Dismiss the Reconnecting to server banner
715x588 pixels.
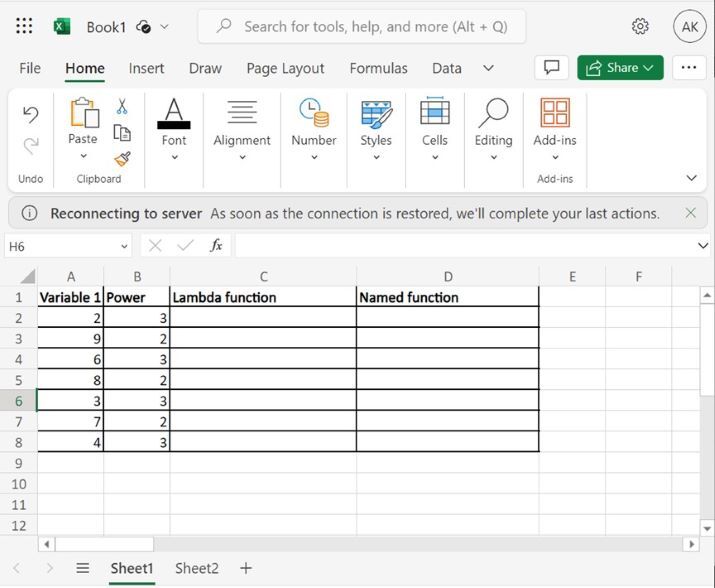690,213
